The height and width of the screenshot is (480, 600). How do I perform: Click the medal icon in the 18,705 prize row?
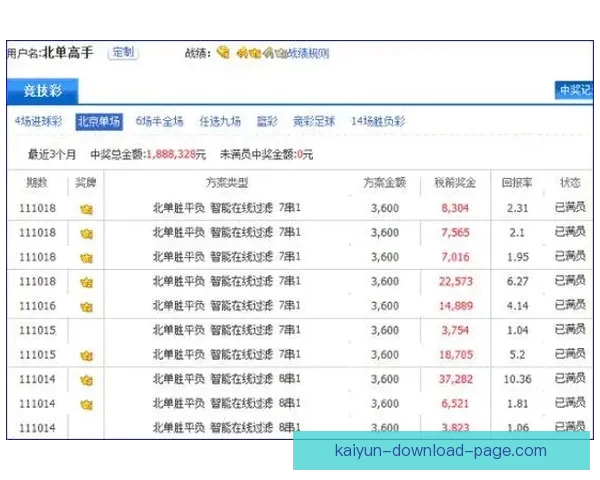coord(86,356)
